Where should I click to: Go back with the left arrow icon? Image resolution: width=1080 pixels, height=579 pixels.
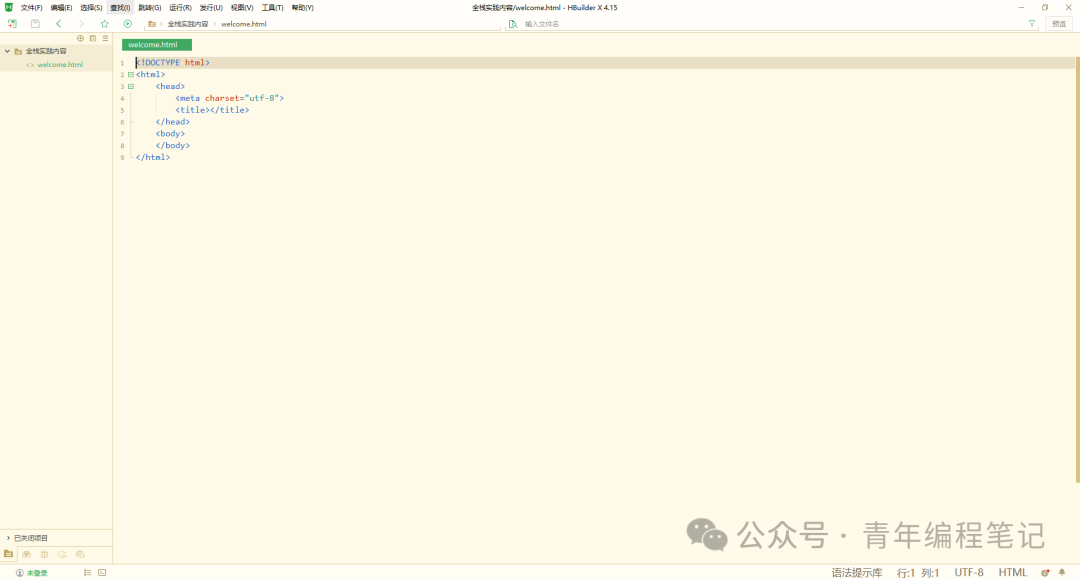click(59, 23)
